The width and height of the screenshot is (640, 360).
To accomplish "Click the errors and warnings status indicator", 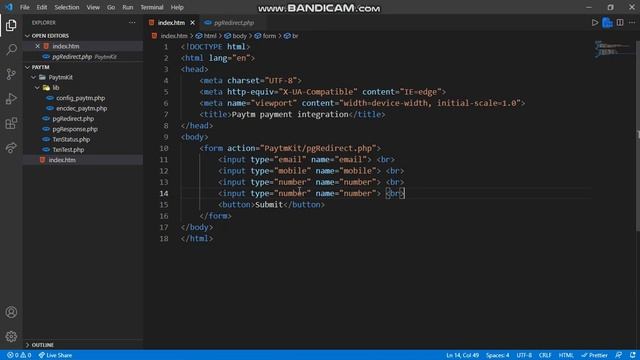I will click(x=19, y=355).
